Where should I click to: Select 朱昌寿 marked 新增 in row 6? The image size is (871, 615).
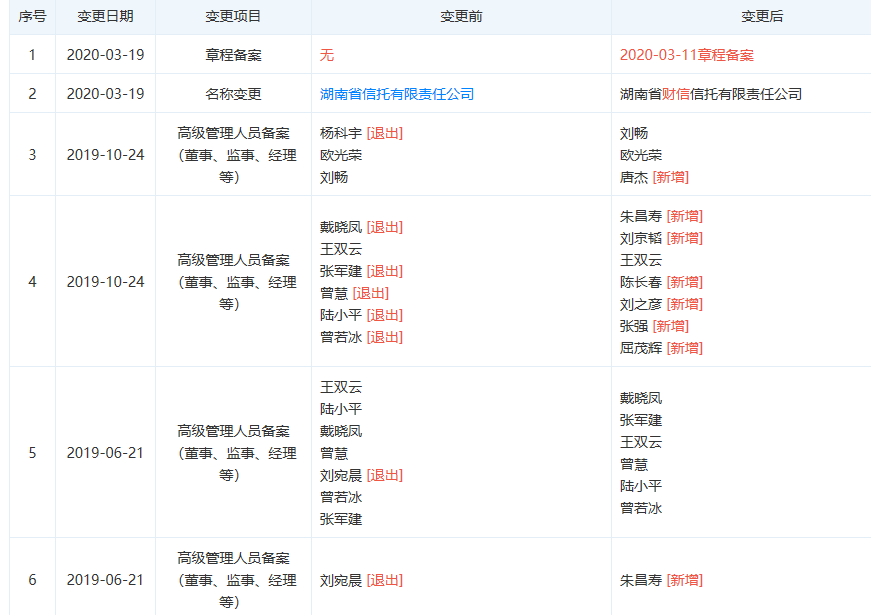(640, 581)
